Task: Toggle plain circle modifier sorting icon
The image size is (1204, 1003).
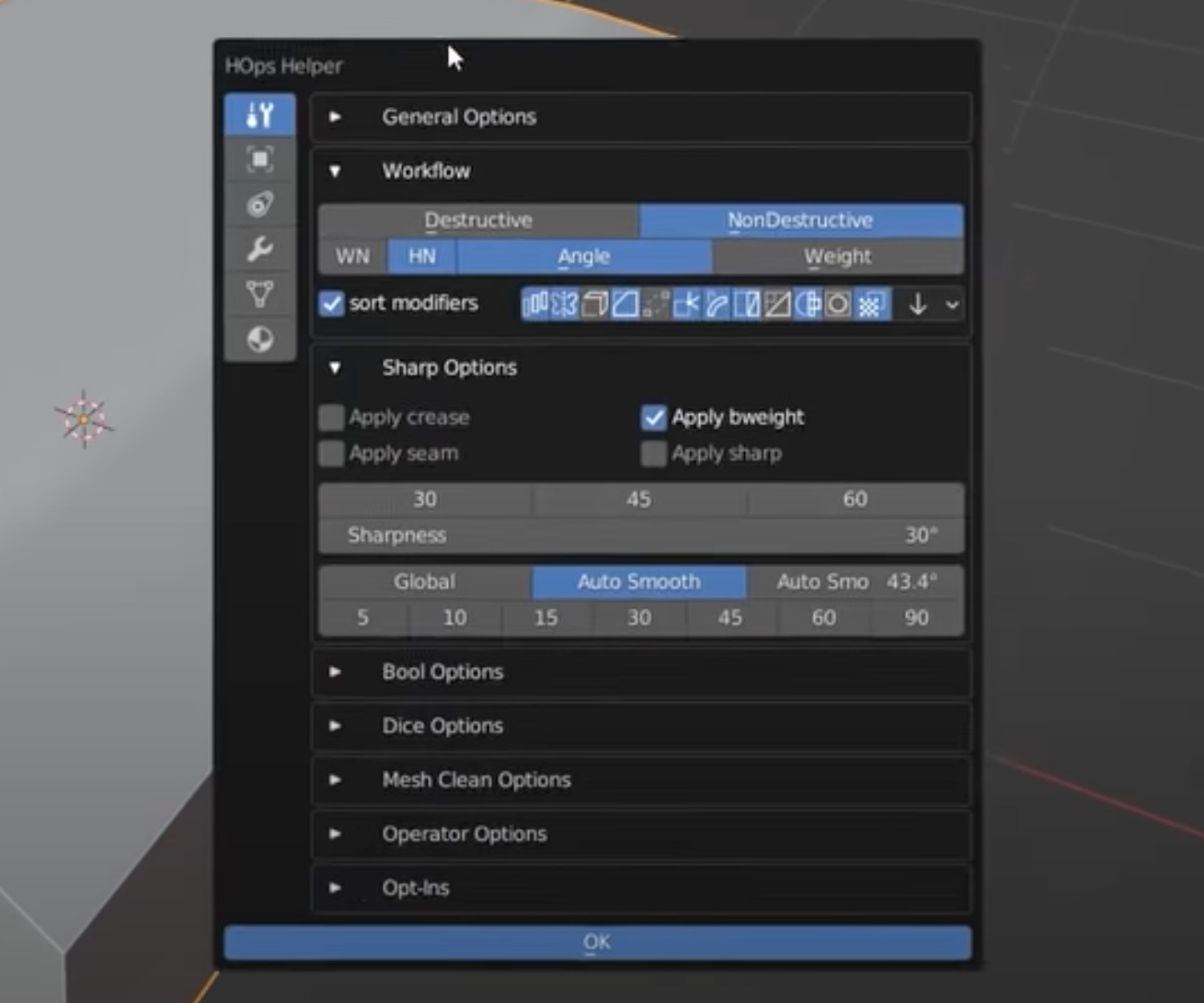Action: click(838, 304)
